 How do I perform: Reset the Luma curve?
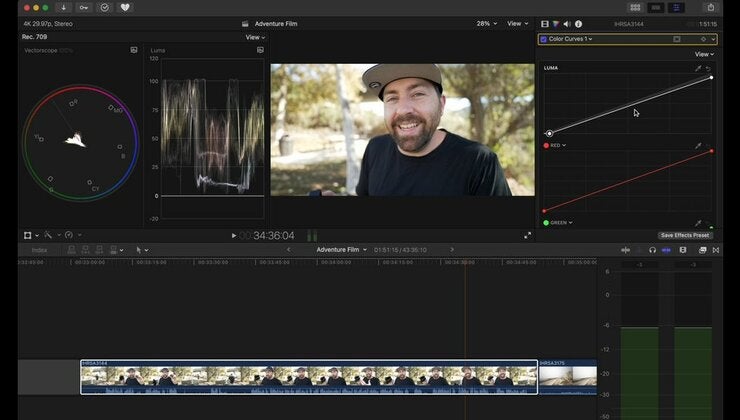point(708,68)
